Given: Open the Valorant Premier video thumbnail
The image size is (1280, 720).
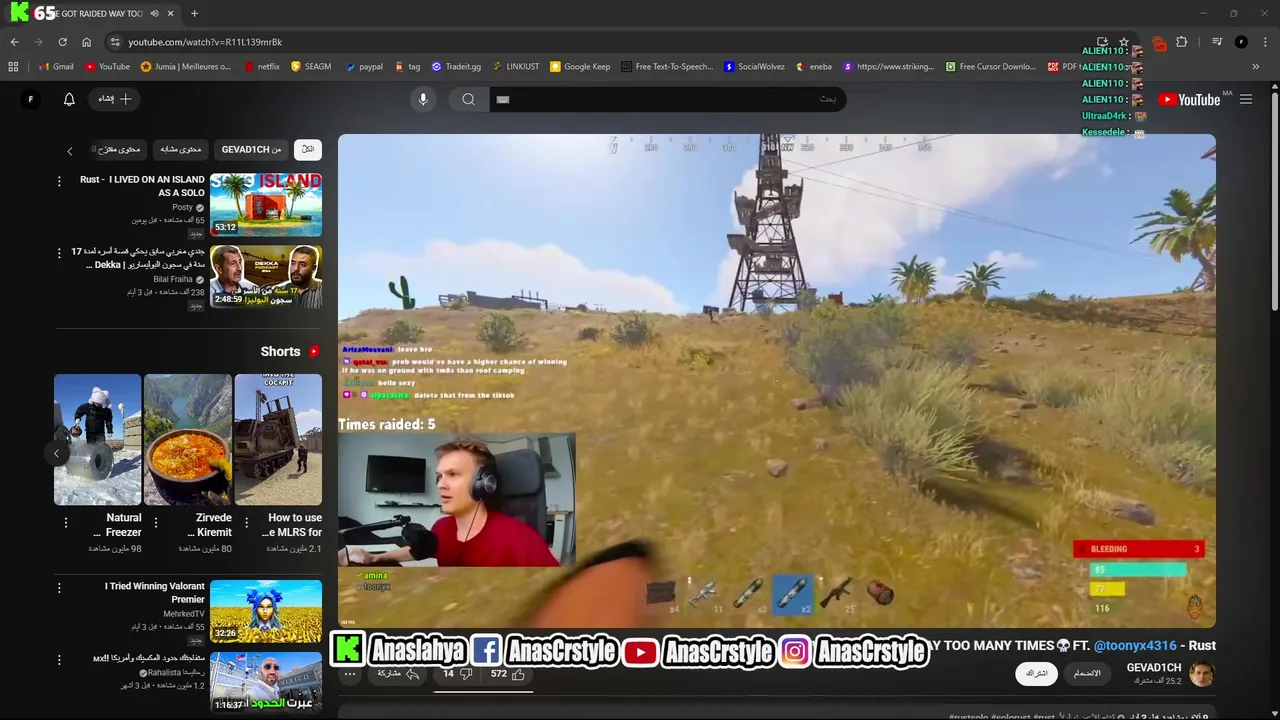Looking at the screenshot, I should (266, 611).
